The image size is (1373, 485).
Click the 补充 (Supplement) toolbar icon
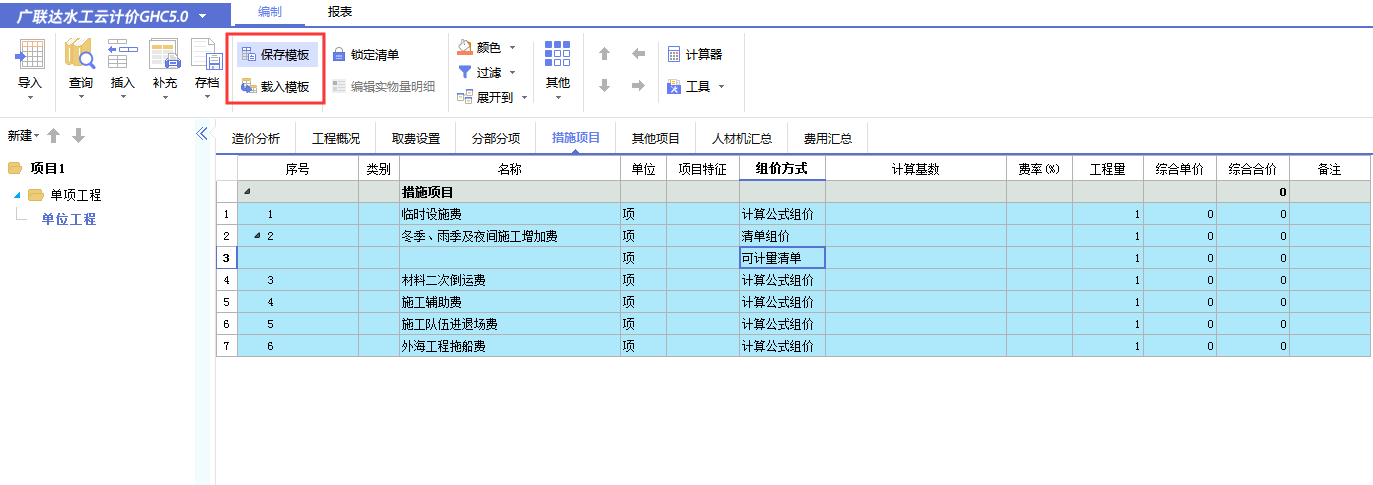pyautogui.click(x=164, y=55)
